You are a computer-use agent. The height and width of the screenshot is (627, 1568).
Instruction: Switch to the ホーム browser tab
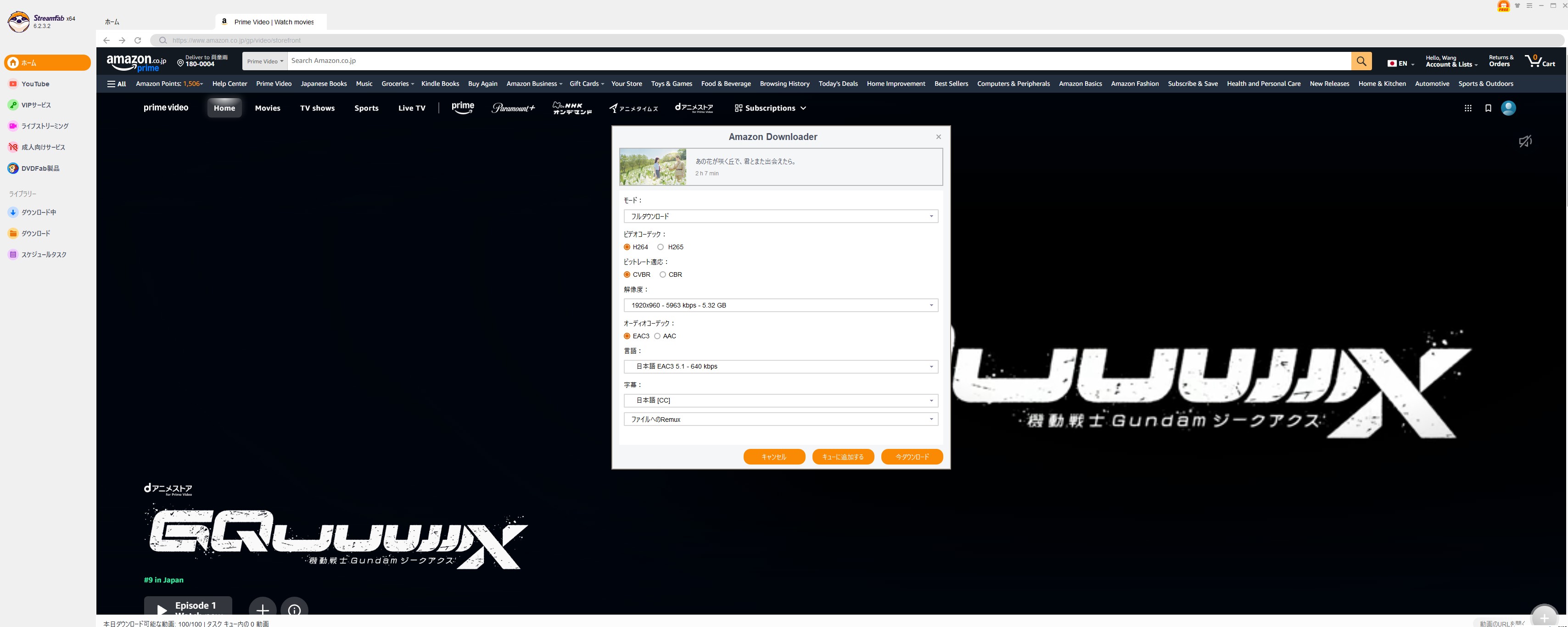tap(112, 22)
